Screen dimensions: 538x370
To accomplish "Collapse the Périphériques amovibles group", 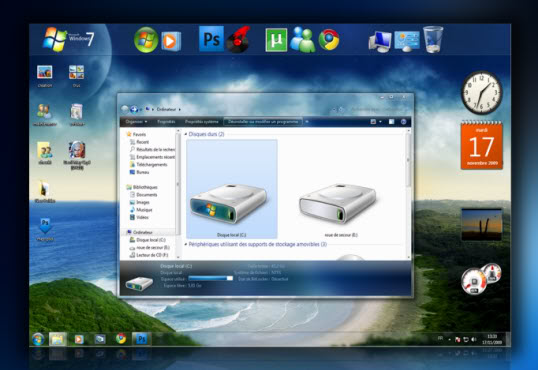I will [186, 244].
